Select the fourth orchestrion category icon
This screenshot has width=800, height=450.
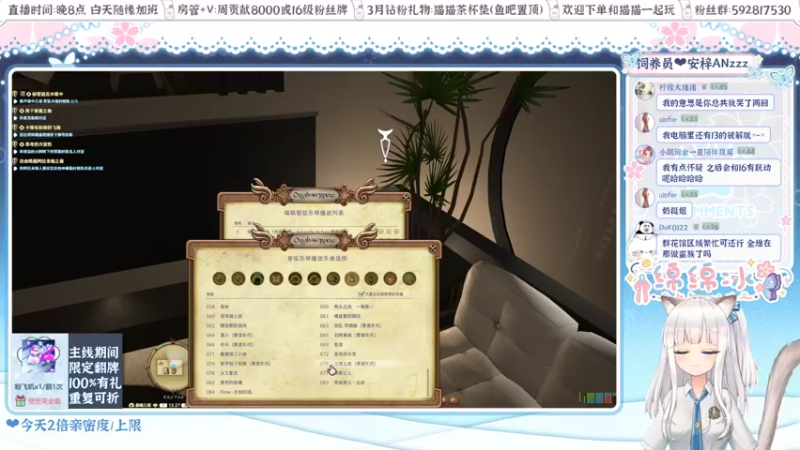coord(276,279)
